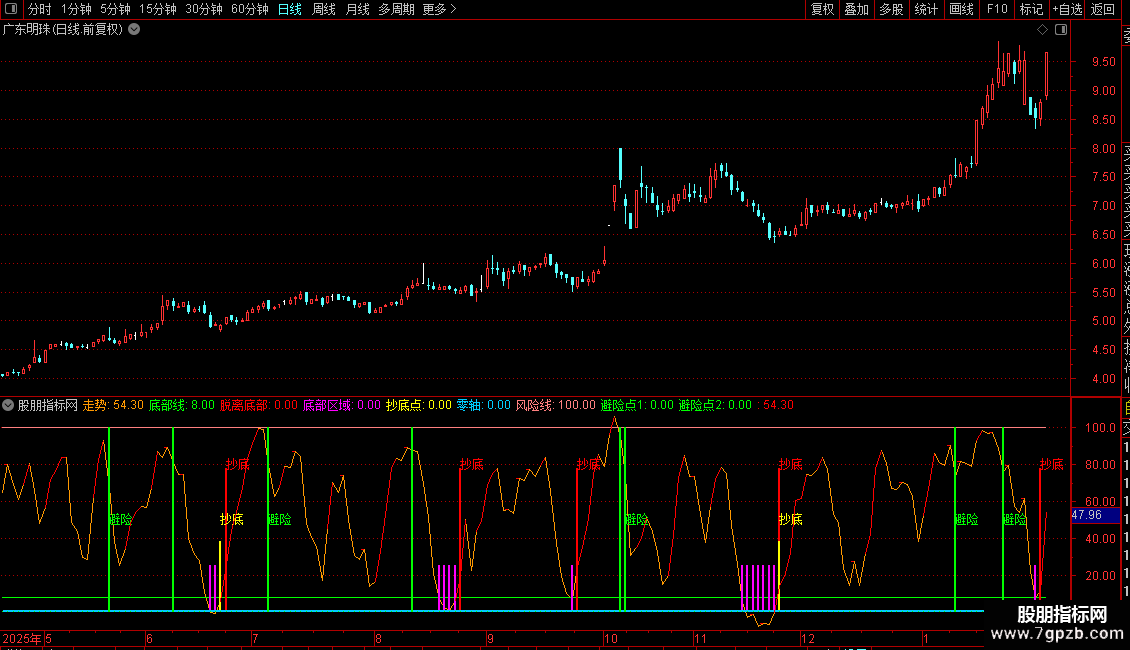The height and width of the screenshot is (650, 1130).
Task: Add stock with +自选 button
Action: pyautogui.click(x=1067, y=9)
